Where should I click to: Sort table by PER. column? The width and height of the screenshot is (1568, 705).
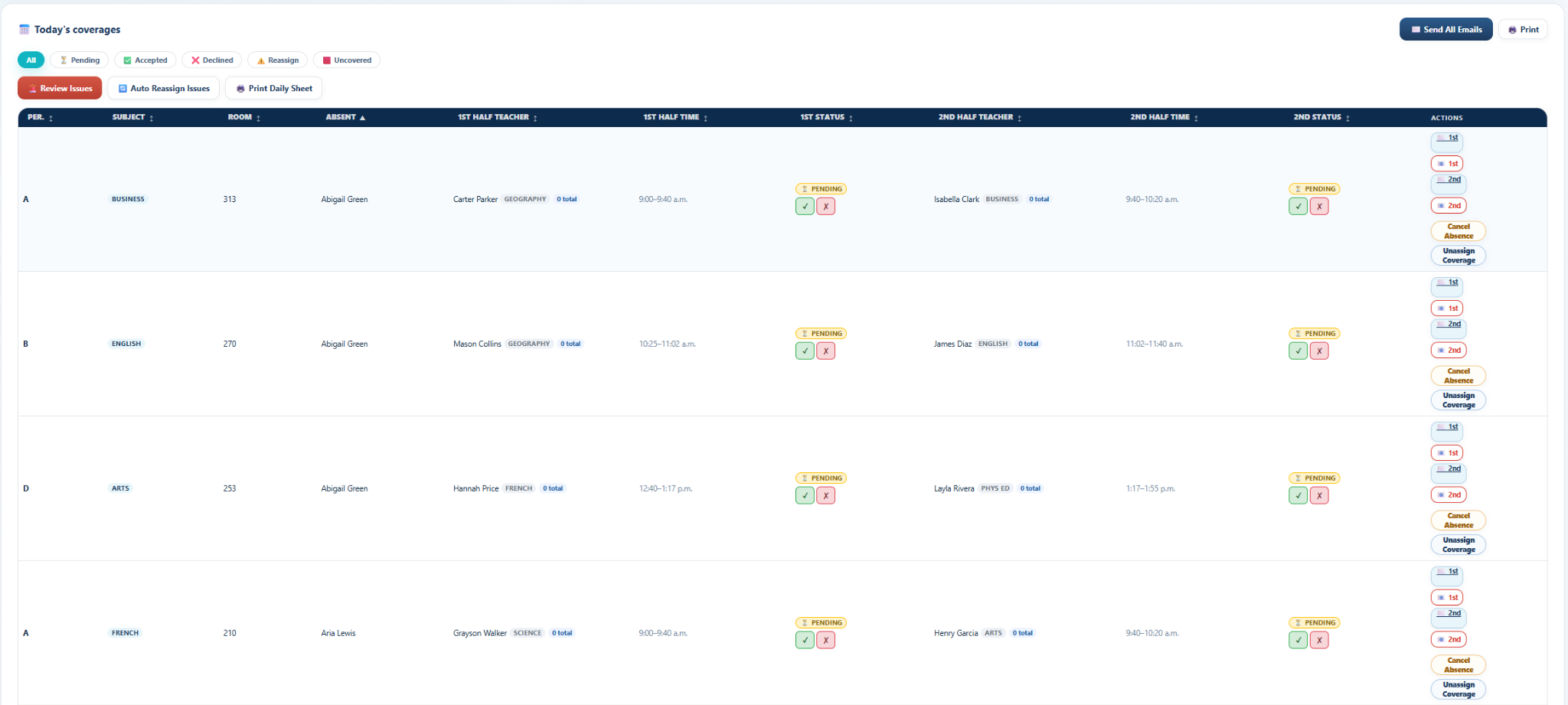pyautogui.click(x=41, y=117)
